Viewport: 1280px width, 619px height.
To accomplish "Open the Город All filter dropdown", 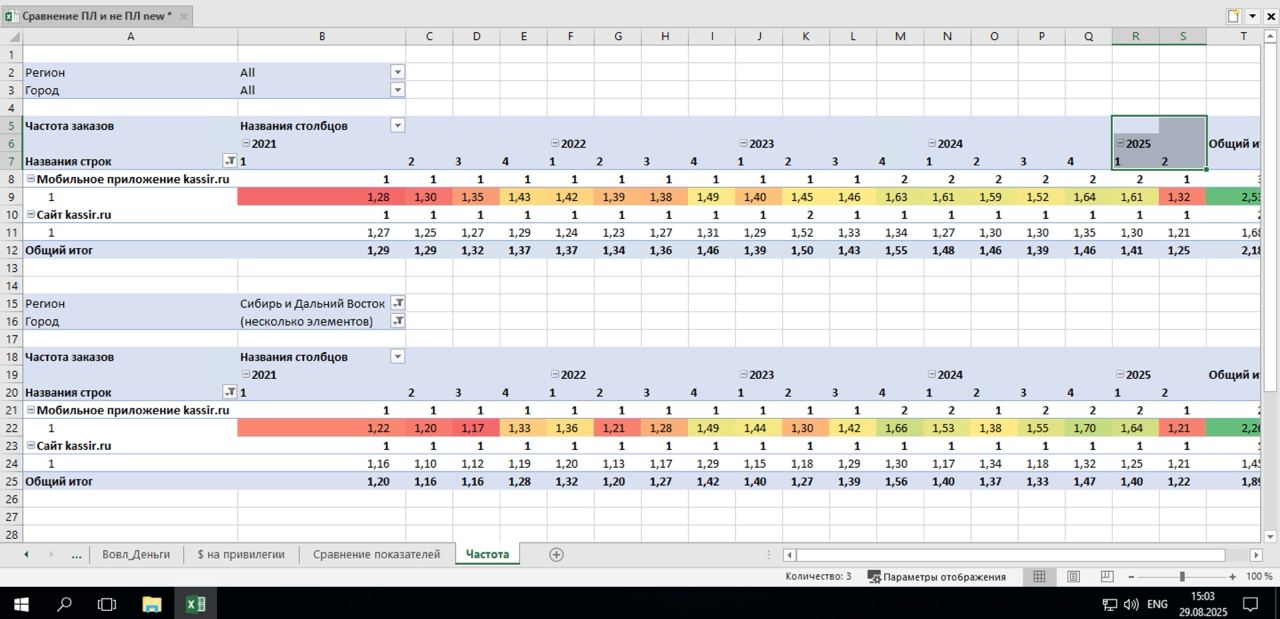I will pos(397,90).
